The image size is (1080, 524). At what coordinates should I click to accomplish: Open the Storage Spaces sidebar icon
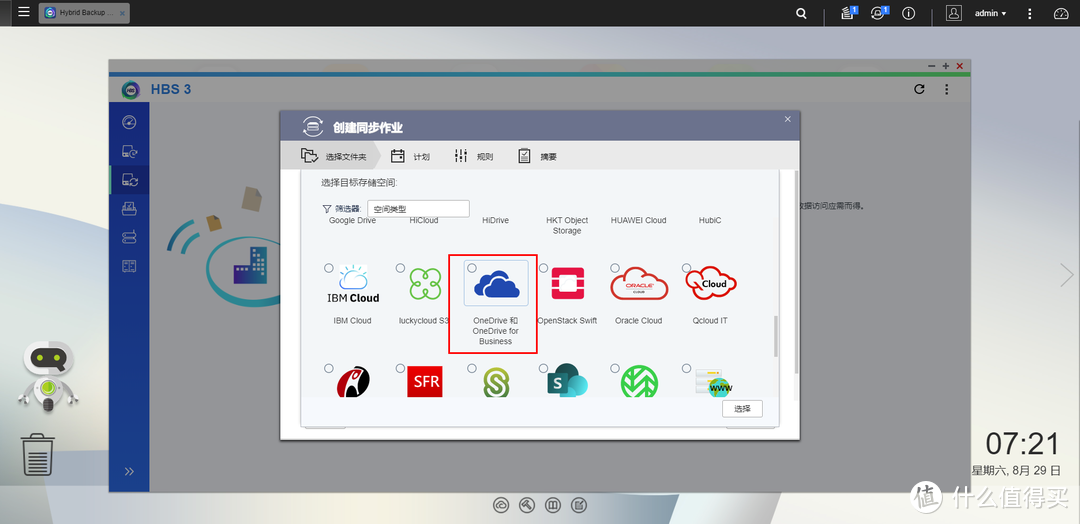129,237
